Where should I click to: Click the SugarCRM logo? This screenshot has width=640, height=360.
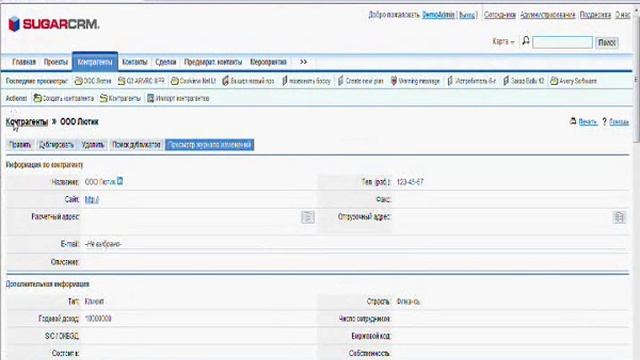(x=53, y=24)
